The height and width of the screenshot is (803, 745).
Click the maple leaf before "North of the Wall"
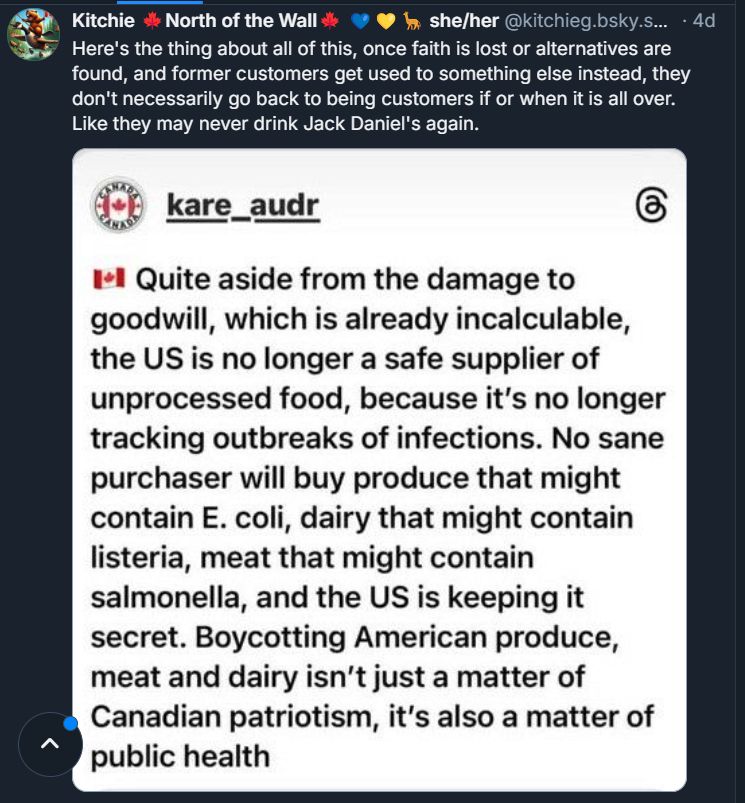(x=152, y=21)
